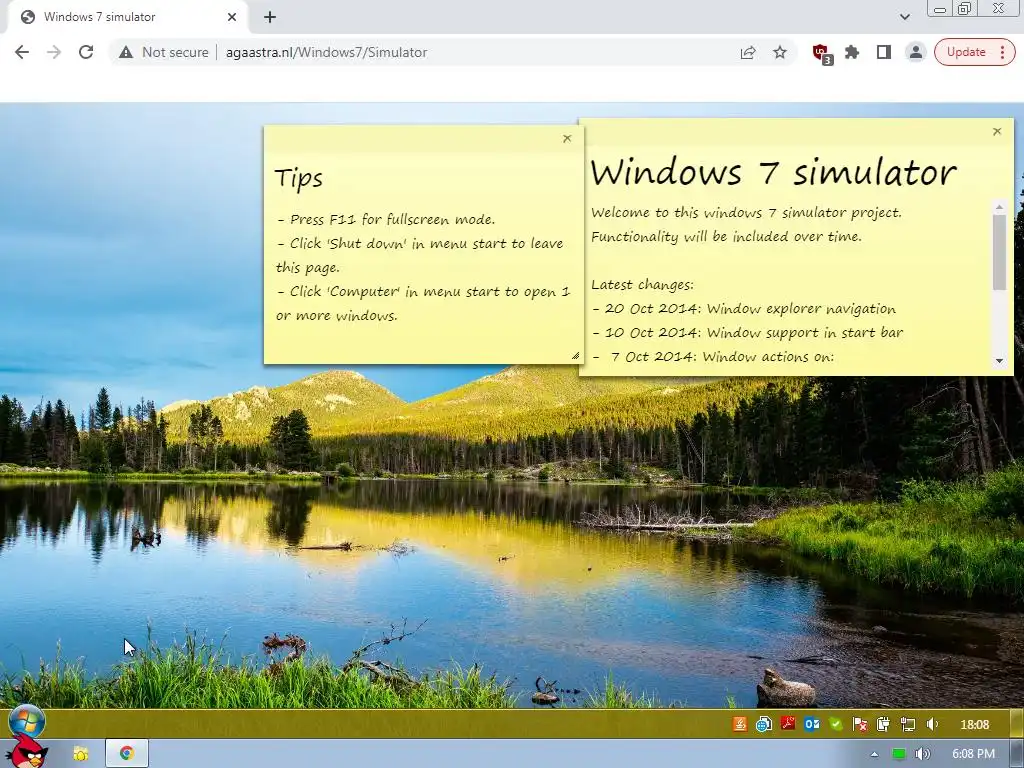The image size is (1024, 768).
Task: Open the tab search chevron
Action: 904,17
